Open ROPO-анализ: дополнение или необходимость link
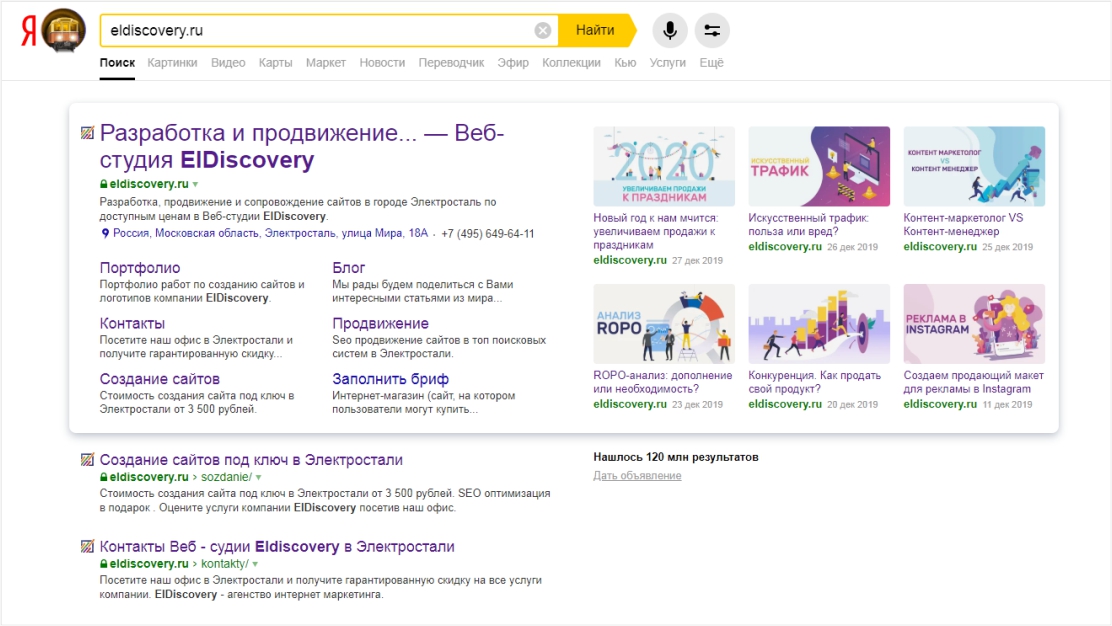This screenshot has height=626, width=1112. pyautogui.click(x=662, y=382)
